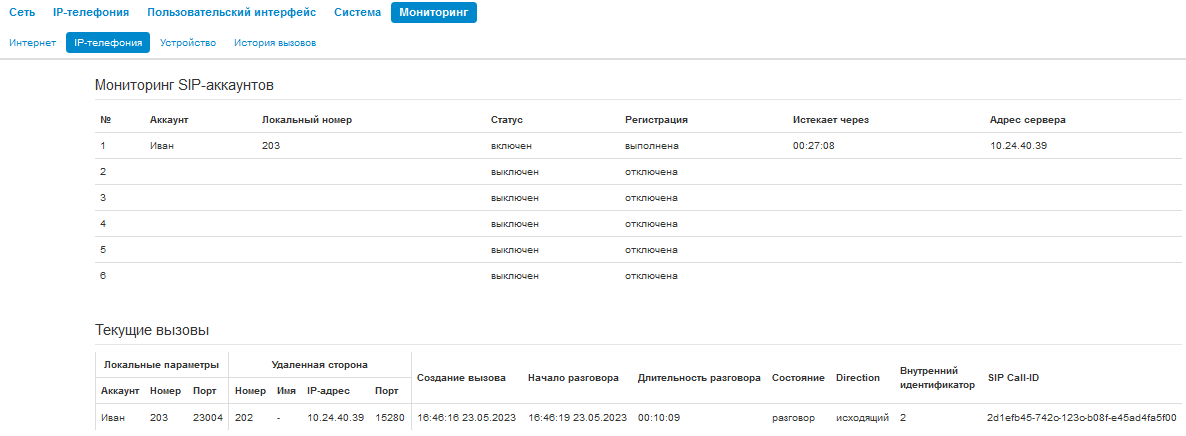Image resolution: width=1186 pixels, height=436 pixels.
Task: Click the SIP Call-ID value of current call
Action: click(x=1082, y=417)
